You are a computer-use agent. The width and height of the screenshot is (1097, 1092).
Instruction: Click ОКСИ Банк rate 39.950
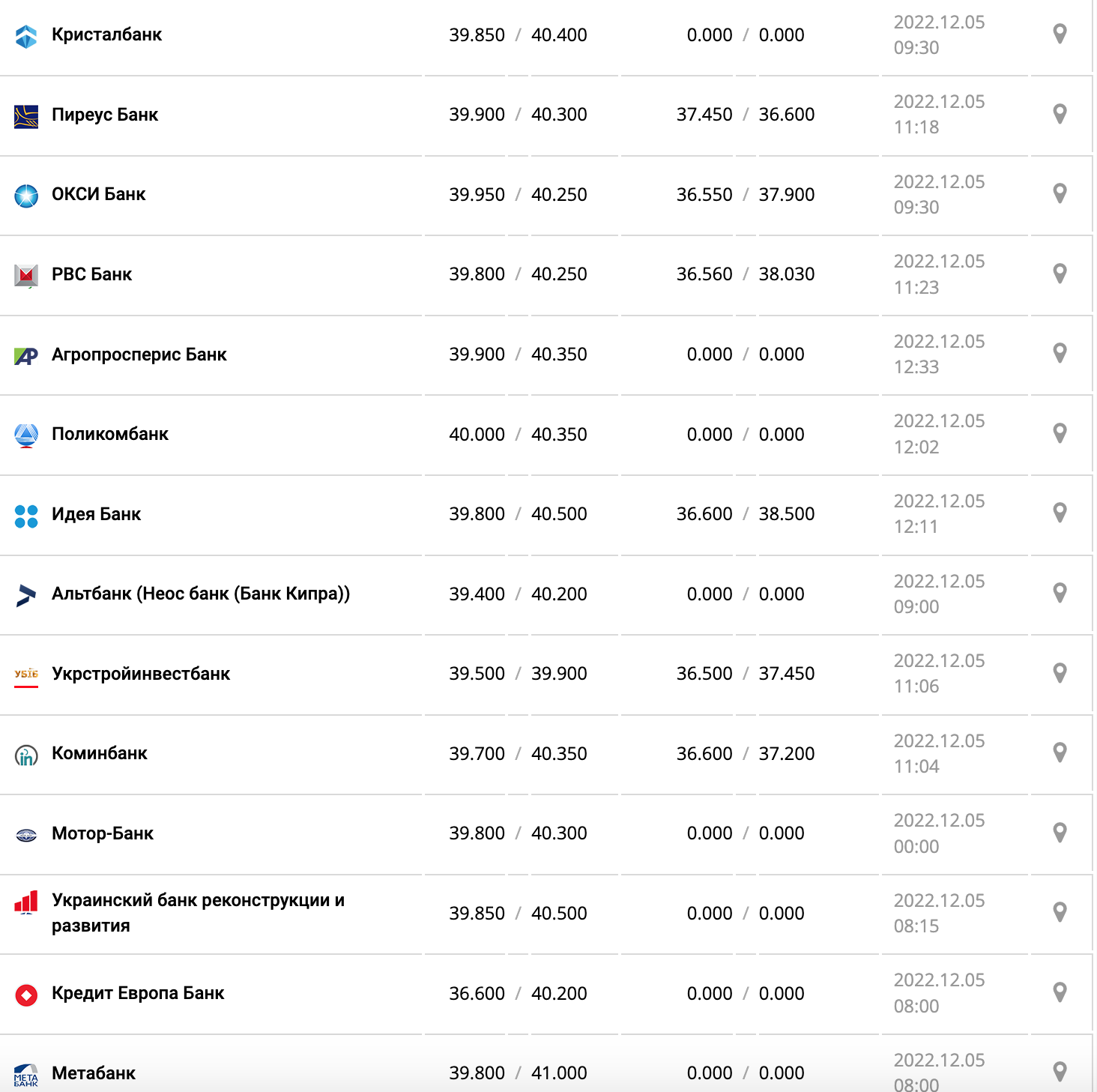point(477,195)
